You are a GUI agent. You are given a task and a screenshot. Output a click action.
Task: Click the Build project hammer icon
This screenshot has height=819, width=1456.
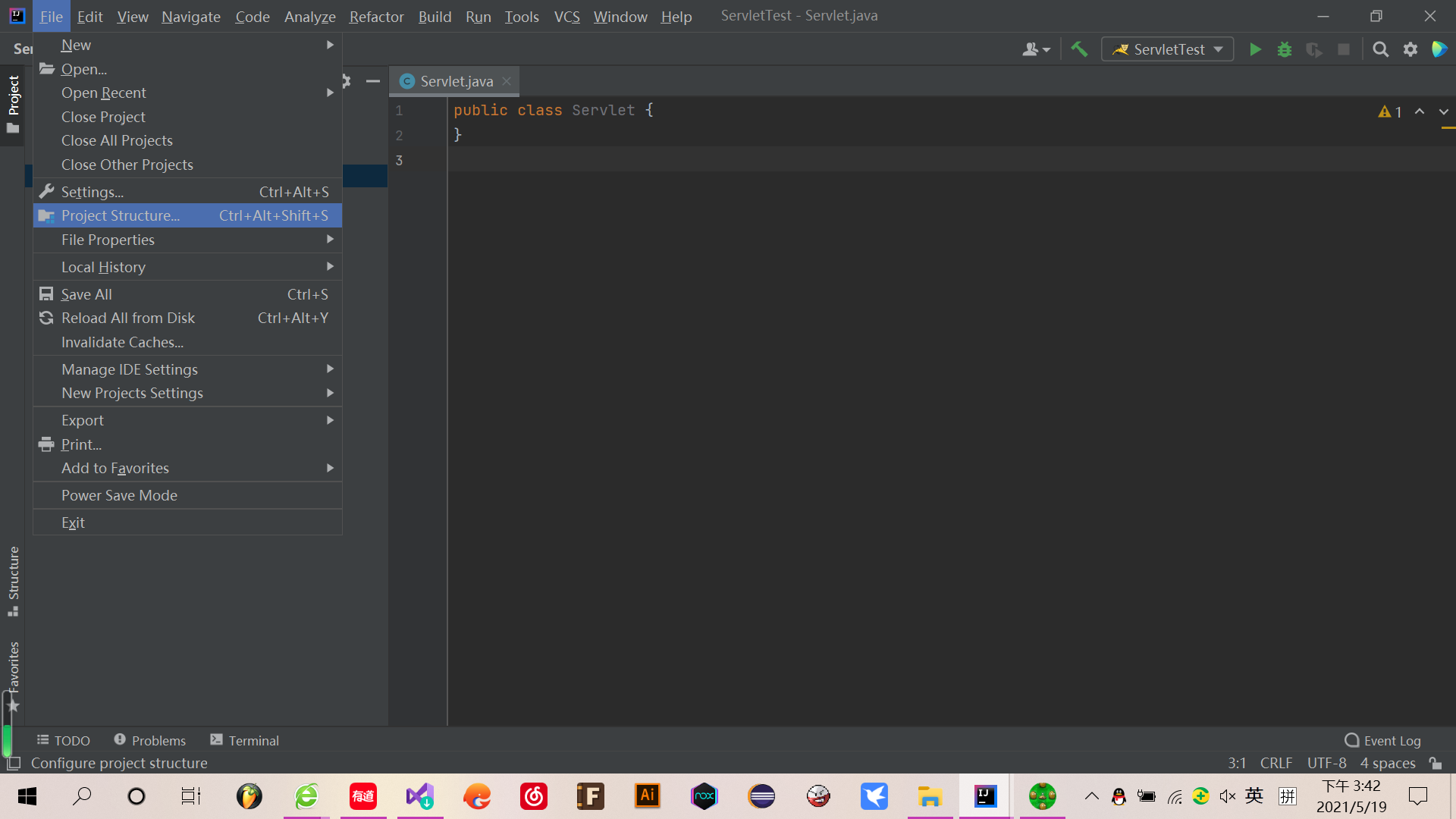pyautogui.click(x=1078, y=49)
